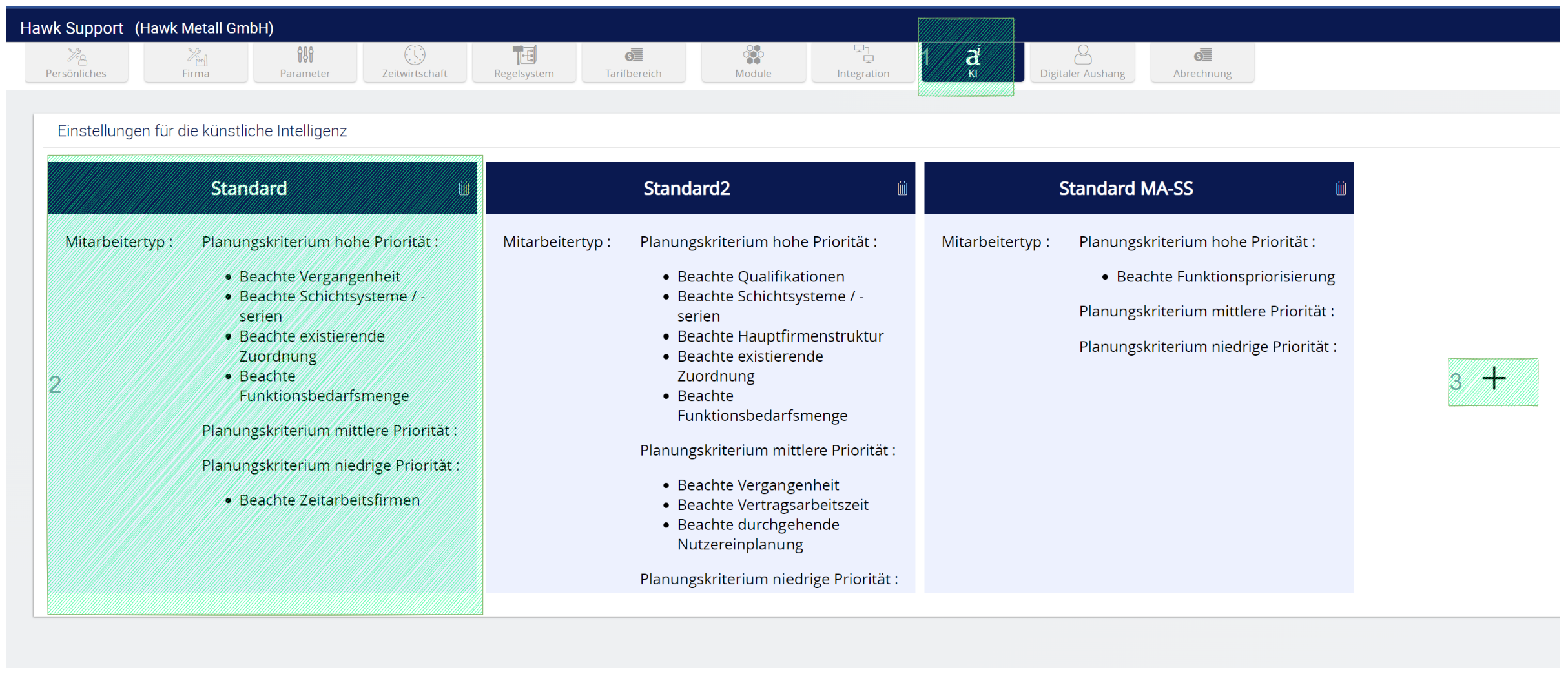This screenshot has width=1568, height=674.
Task: Add a new KI profile with plus
Action: pos(1494,379)
